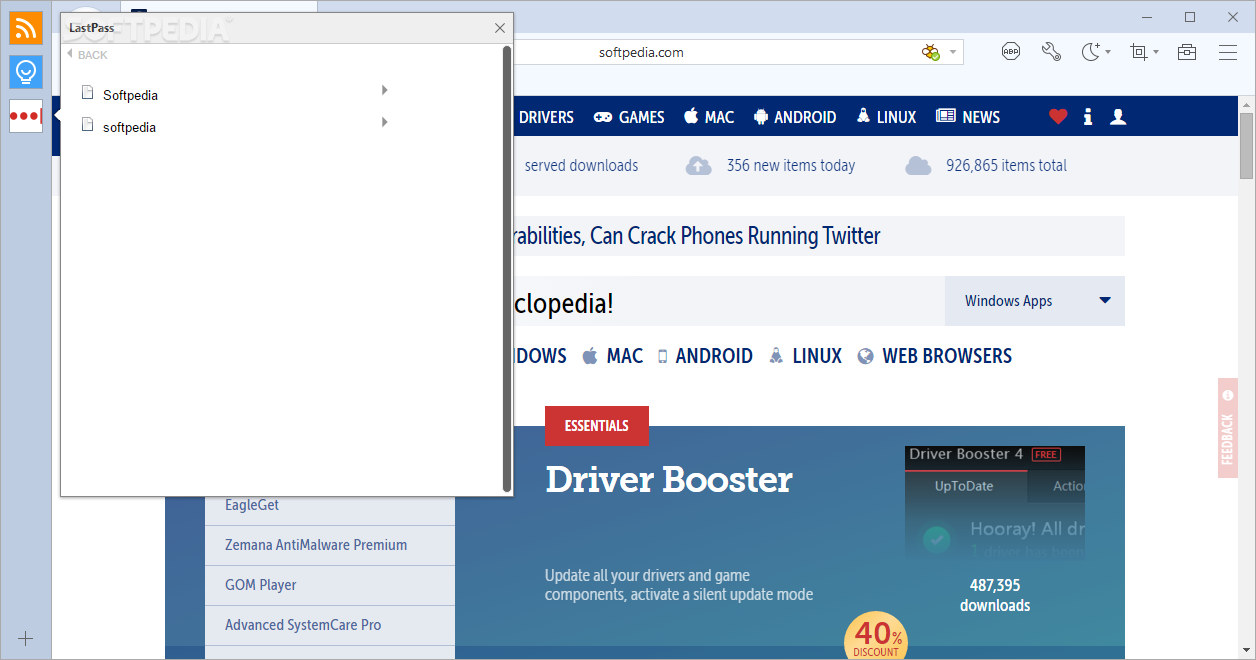Expand the lowercase softpedia entry arrow
This screenshot has height=660, width=1256.
pyautogui.click(x=385, y=123)
